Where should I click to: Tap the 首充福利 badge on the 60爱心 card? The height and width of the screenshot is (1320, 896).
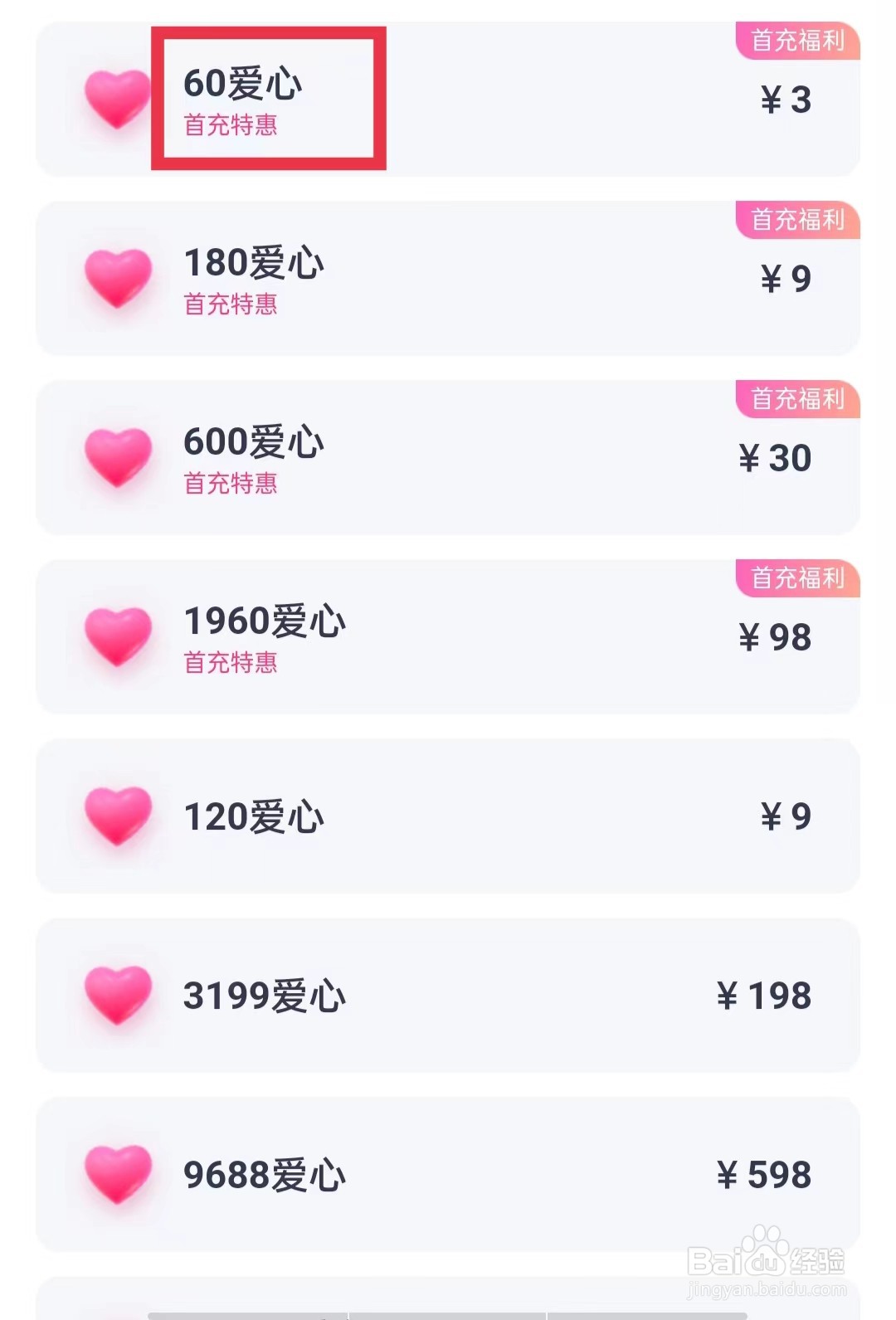[798, 41]
